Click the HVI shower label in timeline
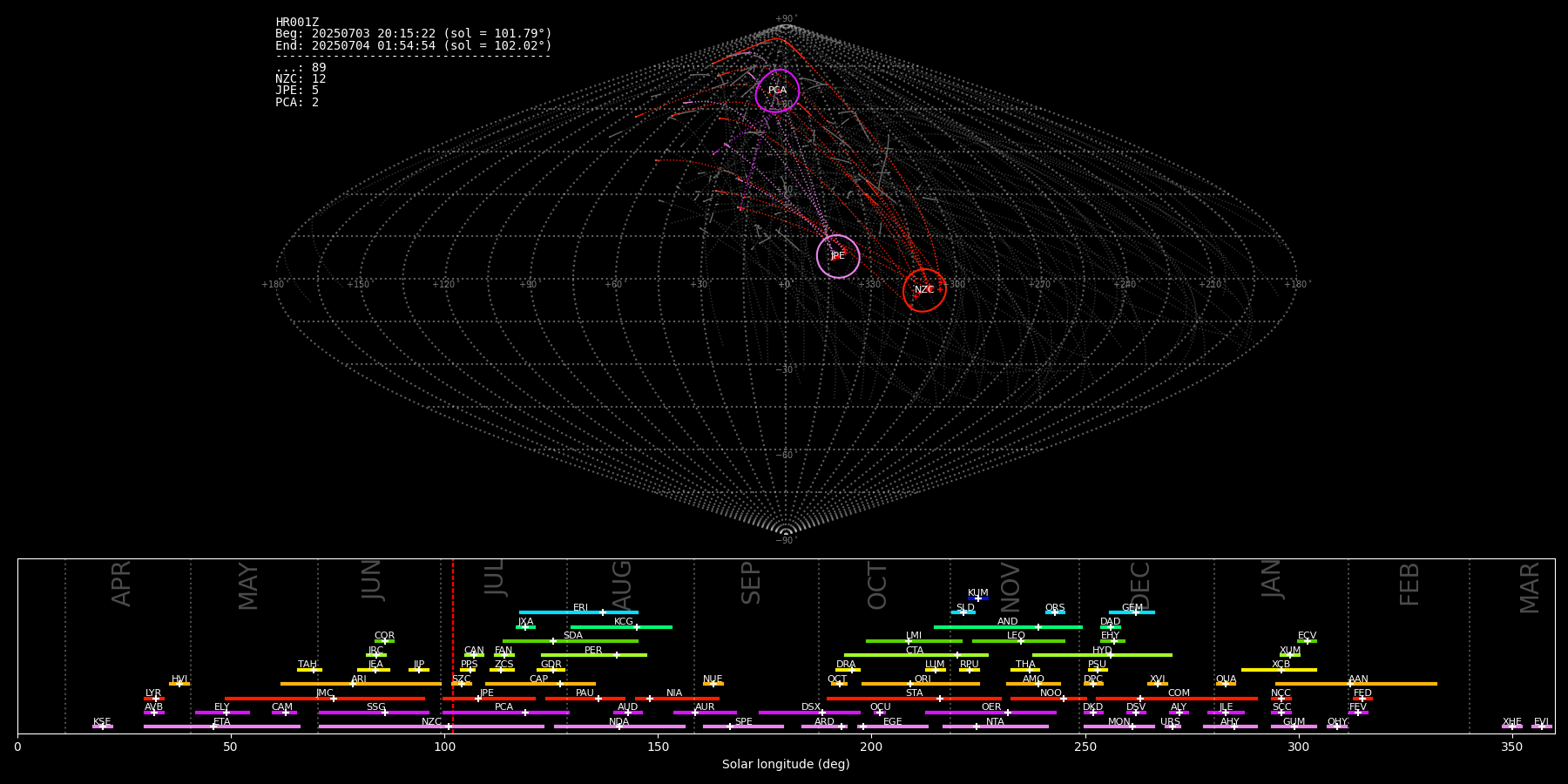 tap(179, 679)
